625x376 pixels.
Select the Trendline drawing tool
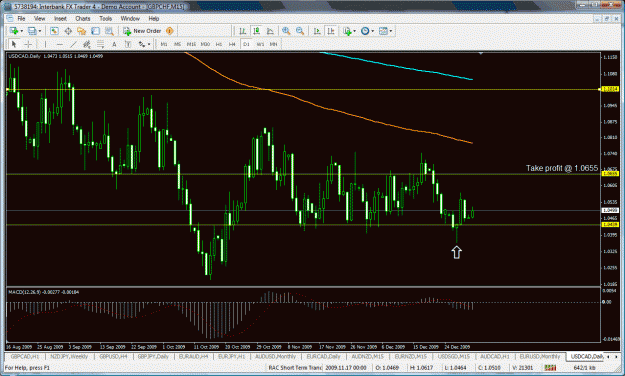[x=73, y=44]
